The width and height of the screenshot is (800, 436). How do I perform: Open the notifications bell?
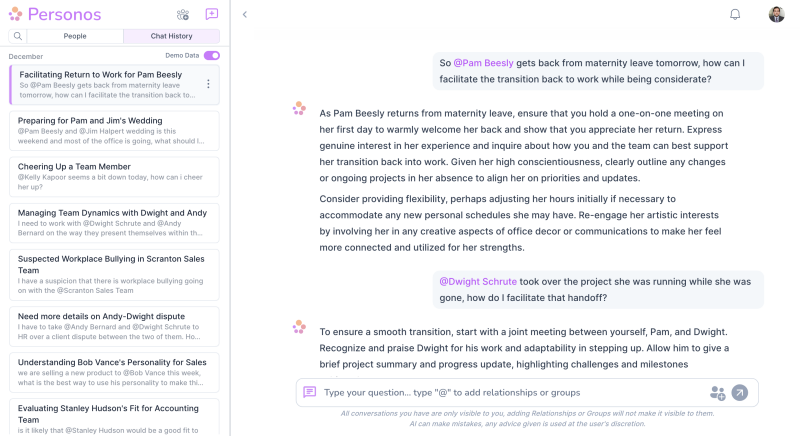(x=735, y=14)
